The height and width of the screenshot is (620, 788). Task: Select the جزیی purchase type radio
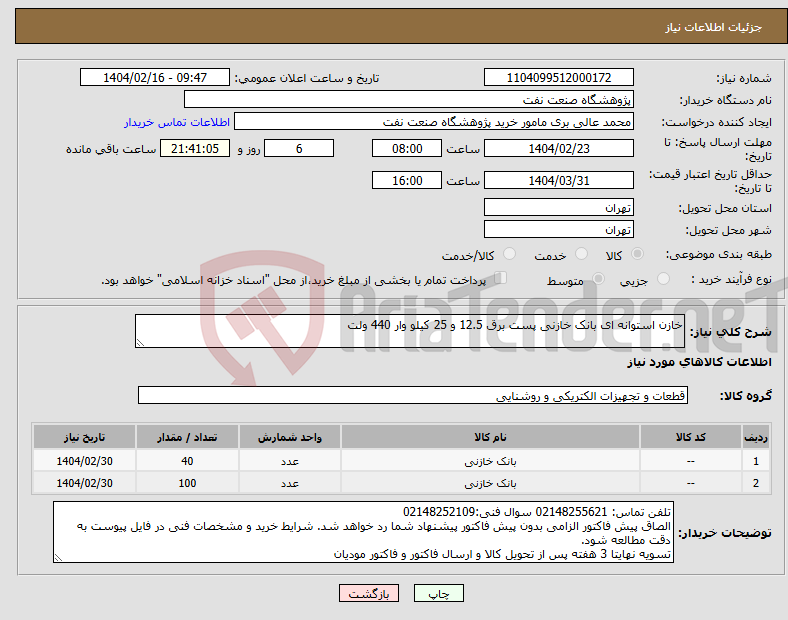point(663,278)
